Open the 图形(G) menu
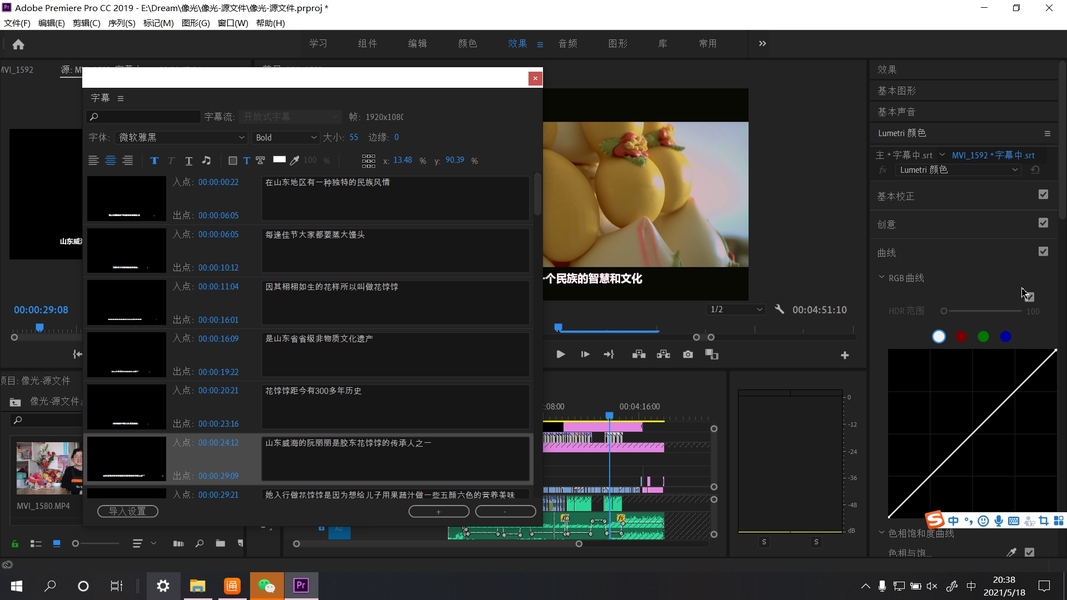Viewport: 1067px width, 600px height. pos(195,23)
